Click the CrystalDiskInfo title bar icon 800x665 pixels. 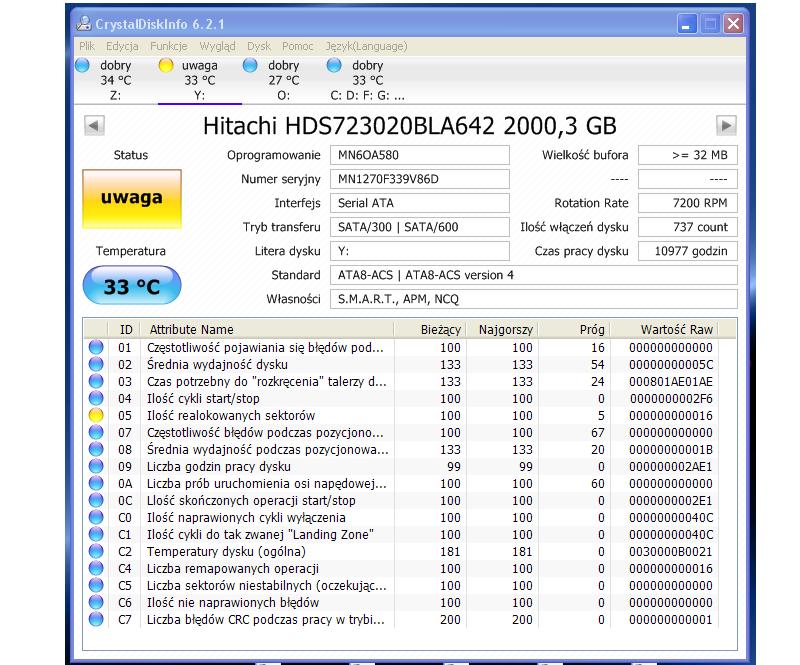84,23
